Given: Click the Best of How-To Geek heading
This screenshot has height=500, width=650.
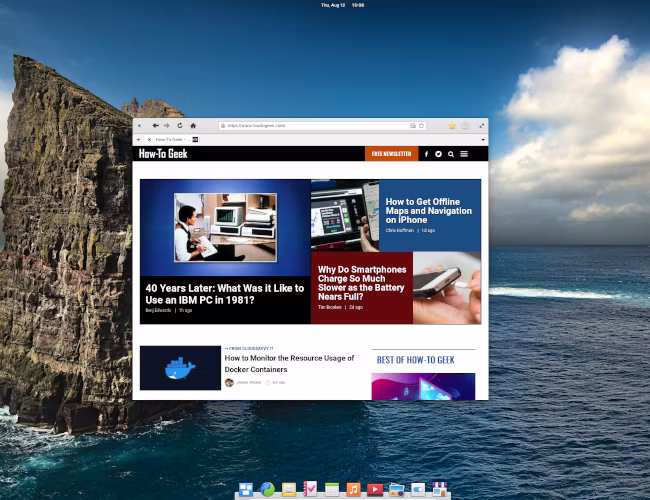Looking at the screenshot, I should pyautogui.click(x=415, y=360).
